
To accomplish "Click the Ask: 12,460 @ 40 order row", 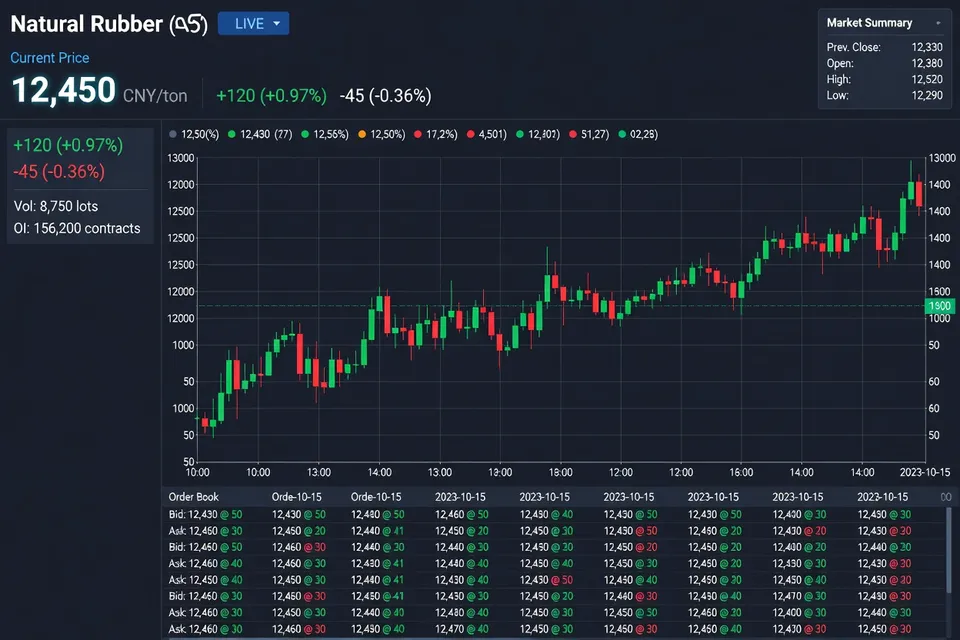I will click(205, 563).
